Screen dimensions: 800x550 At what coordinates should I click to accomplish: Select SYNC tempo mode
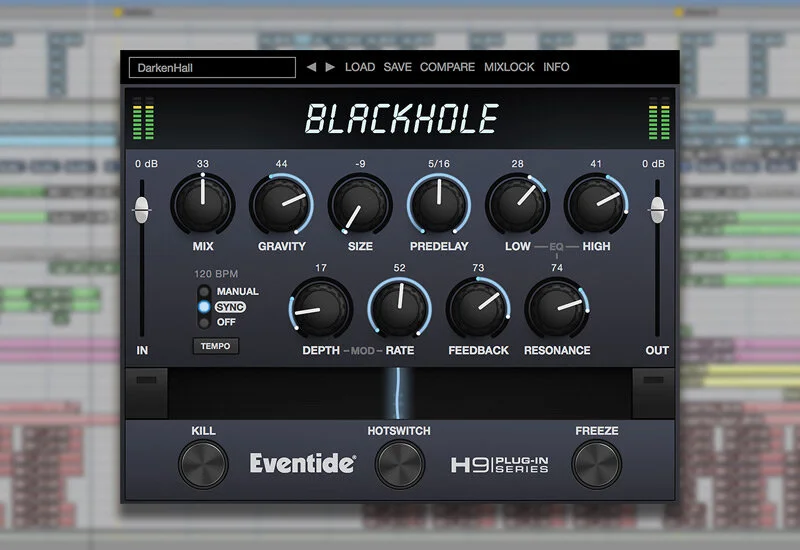205,307
